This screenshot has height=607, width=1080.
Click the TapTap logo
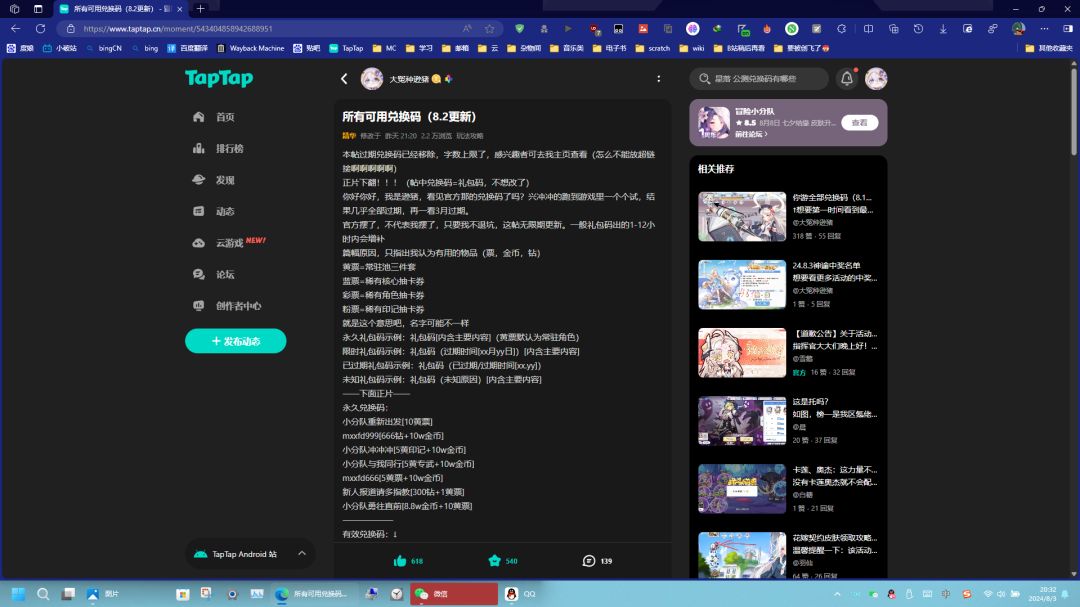(219, 79)
